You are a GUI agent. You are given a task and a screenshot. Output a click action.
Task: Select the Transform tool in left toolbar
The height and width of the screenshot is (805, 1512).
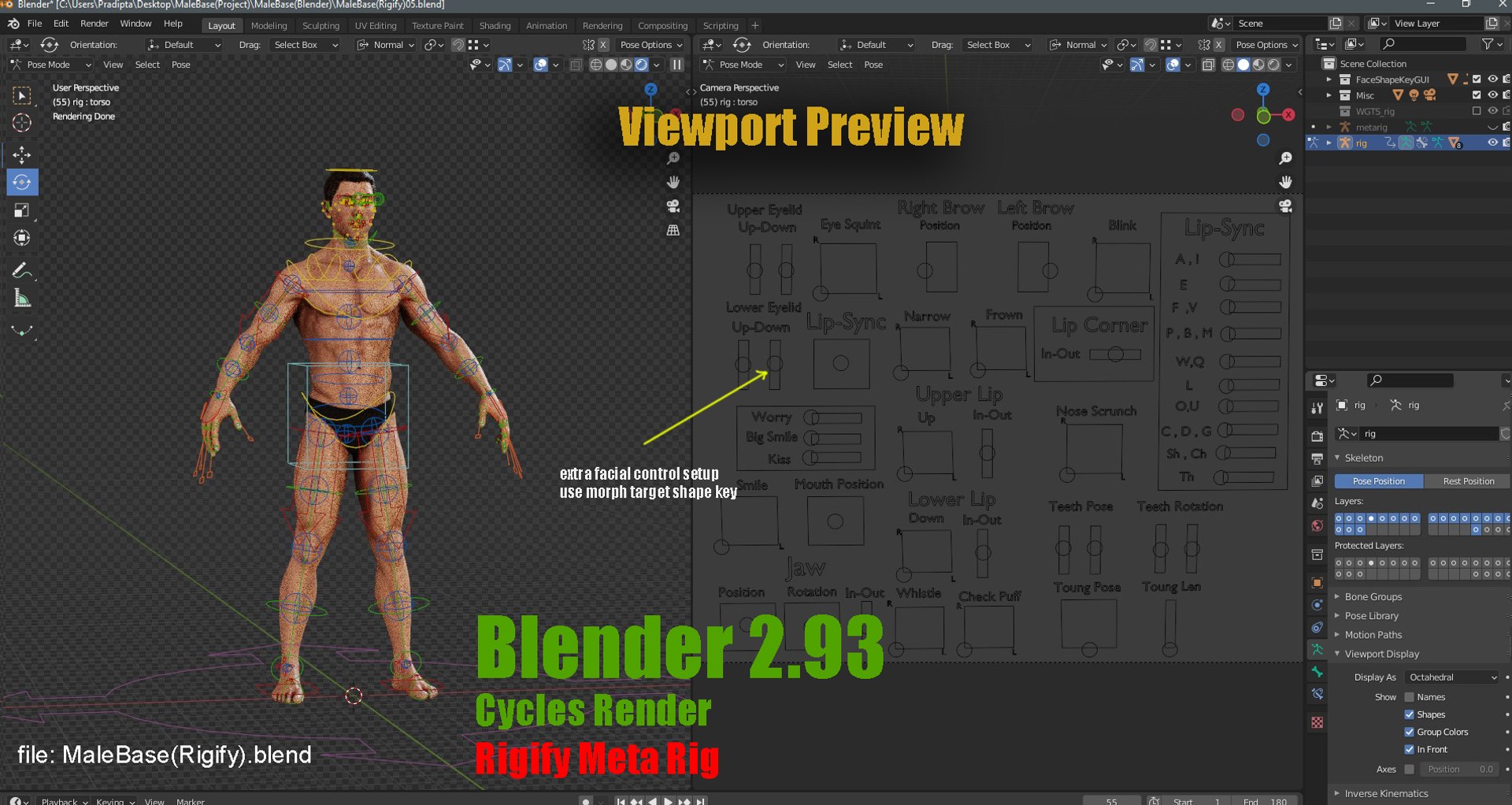click(x=22, y=238)
